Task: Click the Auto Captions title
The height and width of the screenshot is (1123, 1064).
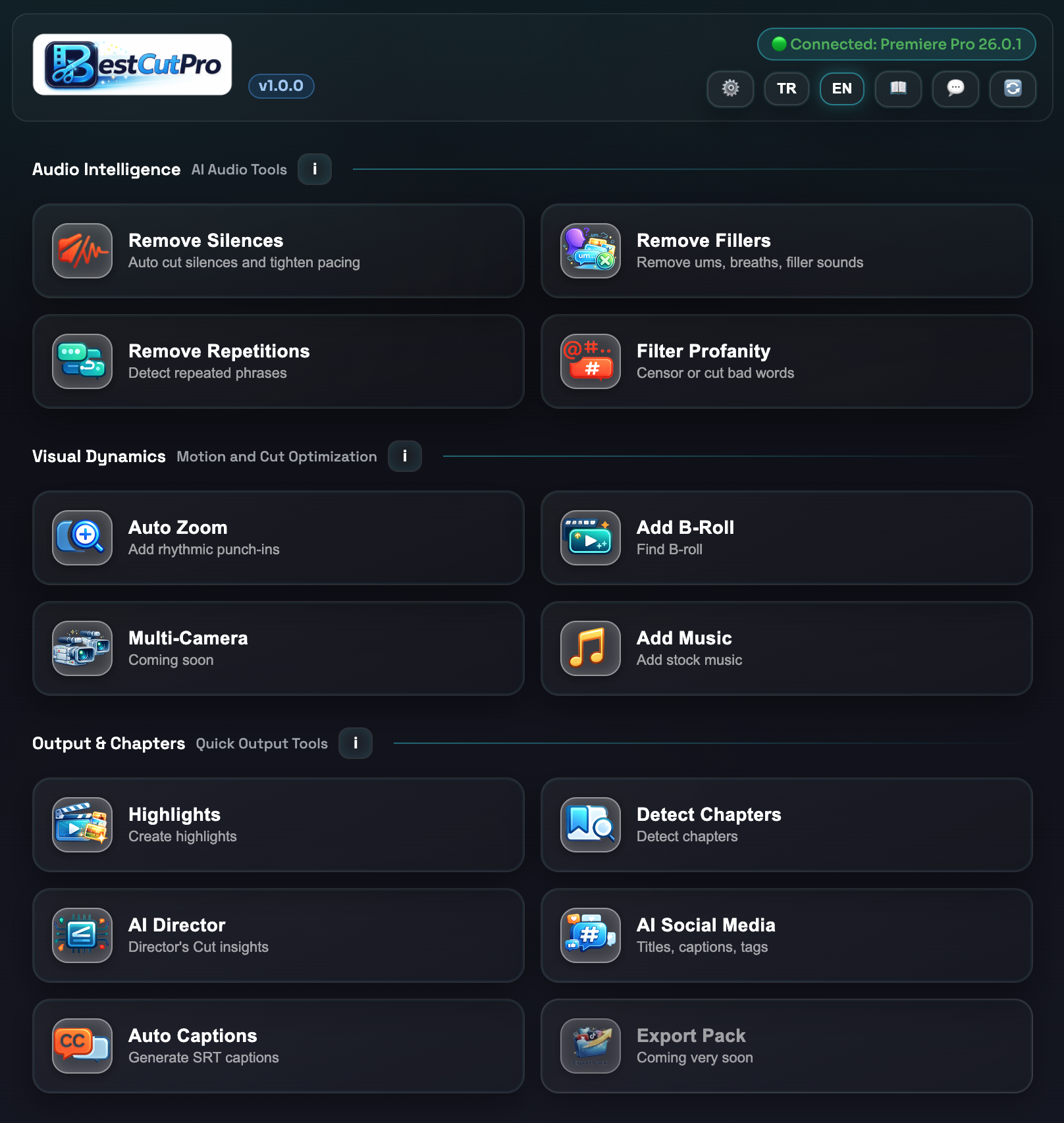Action: (x=192, y=1035)
